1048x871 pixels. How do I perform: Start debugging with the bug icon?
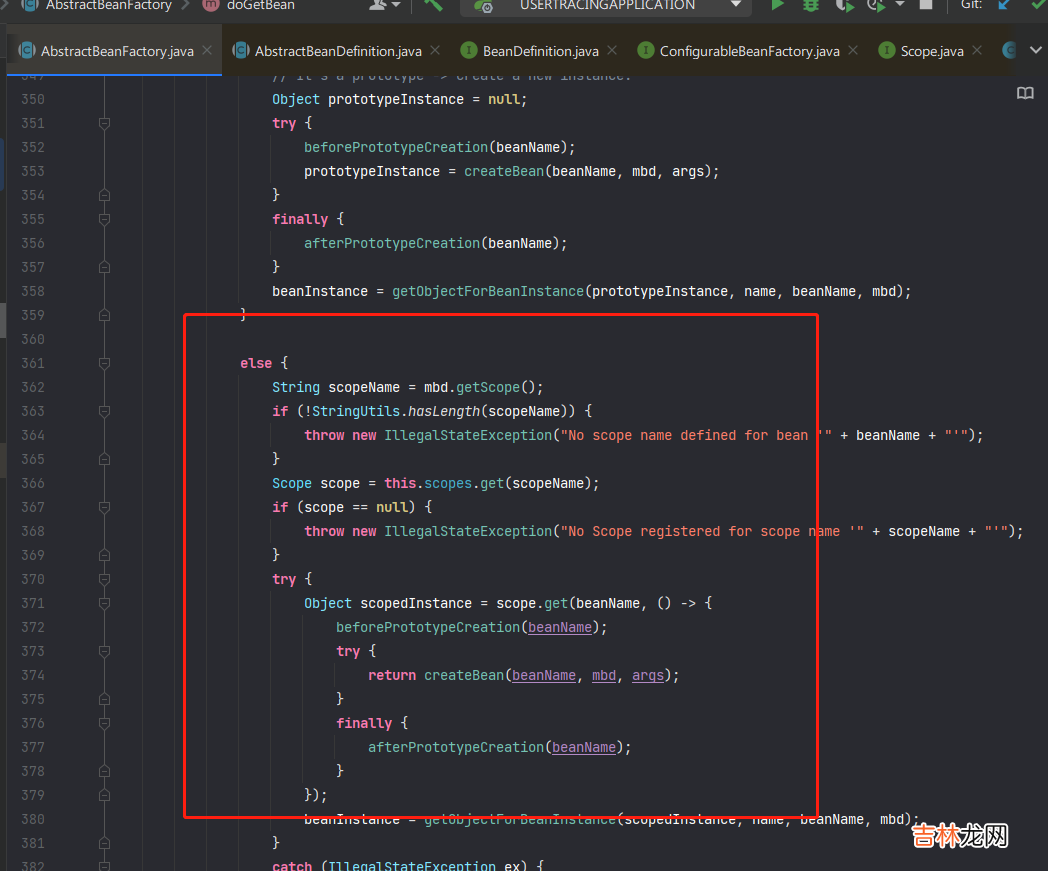[810, 5]
